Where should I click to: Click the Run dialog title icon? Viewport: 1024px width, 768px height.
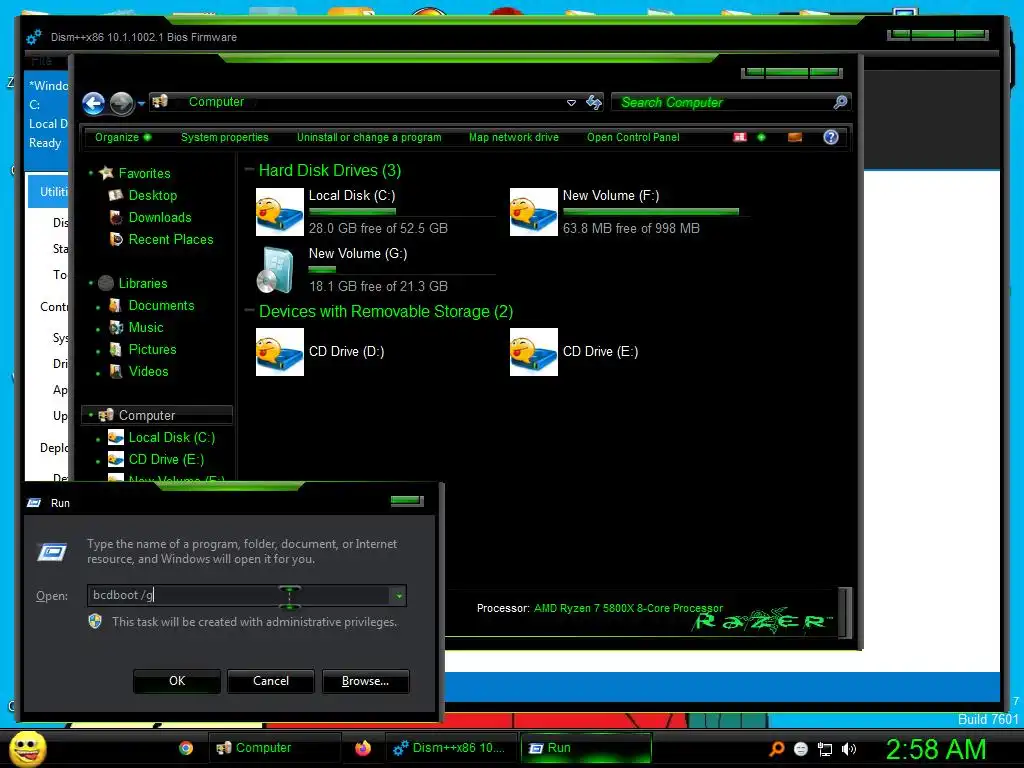pos(34,503)
